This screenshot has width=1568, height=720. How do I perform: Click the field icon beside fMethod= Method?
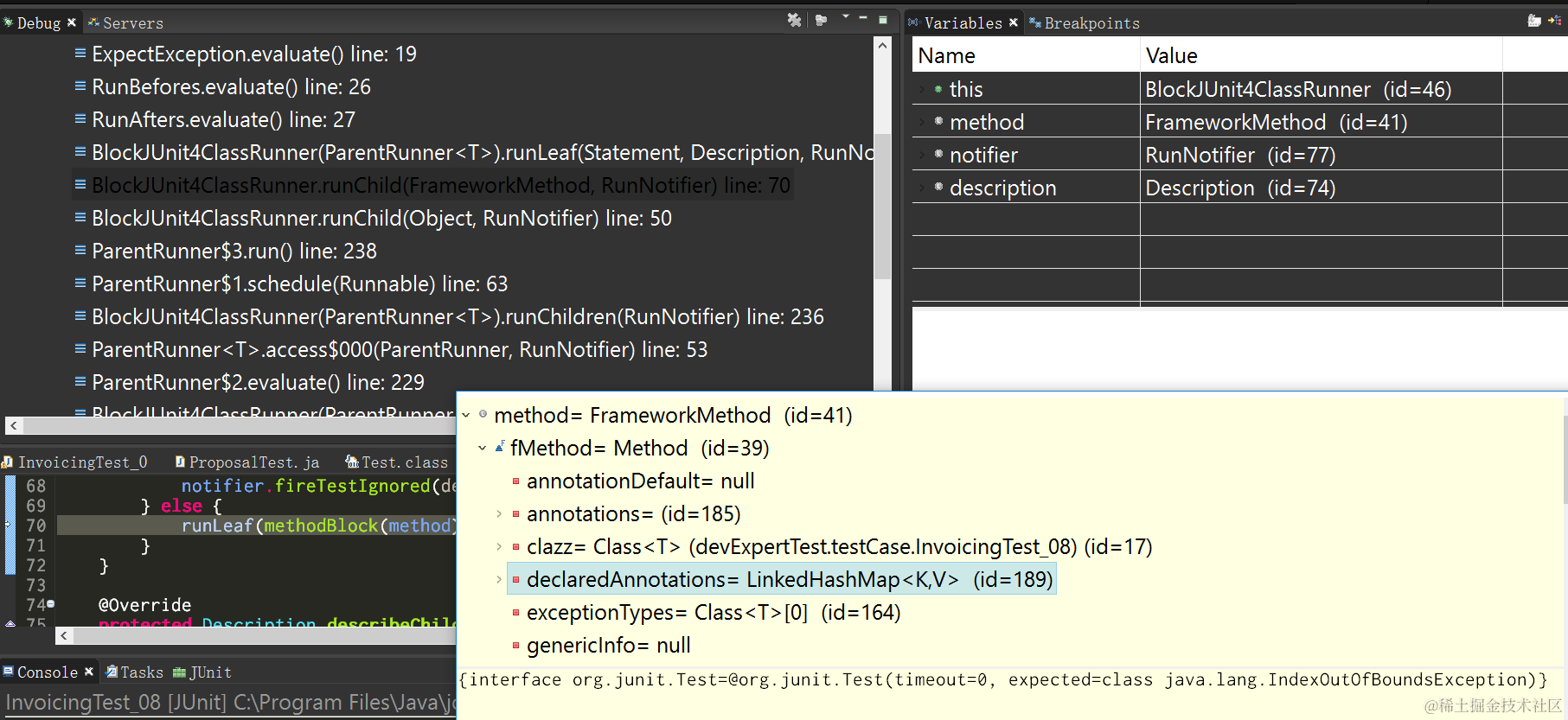(x=500, y=447)
